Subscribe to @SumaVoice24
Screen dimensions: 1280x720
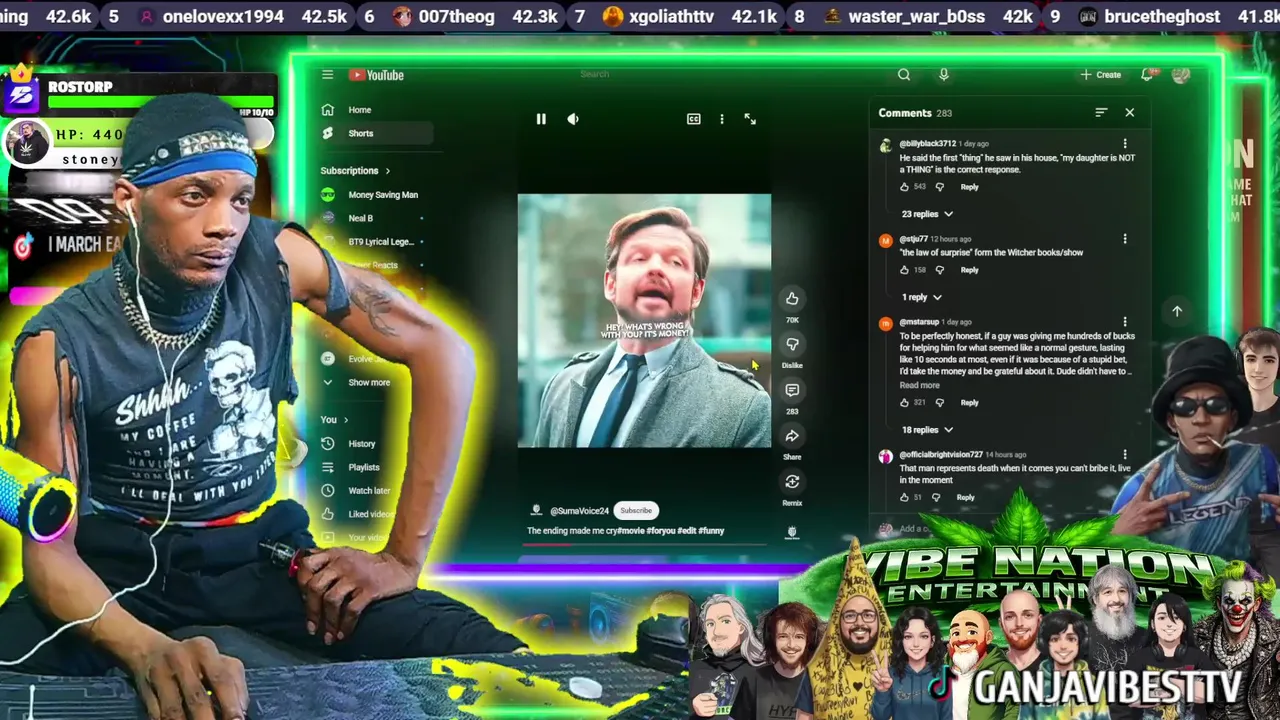(636, 510)
